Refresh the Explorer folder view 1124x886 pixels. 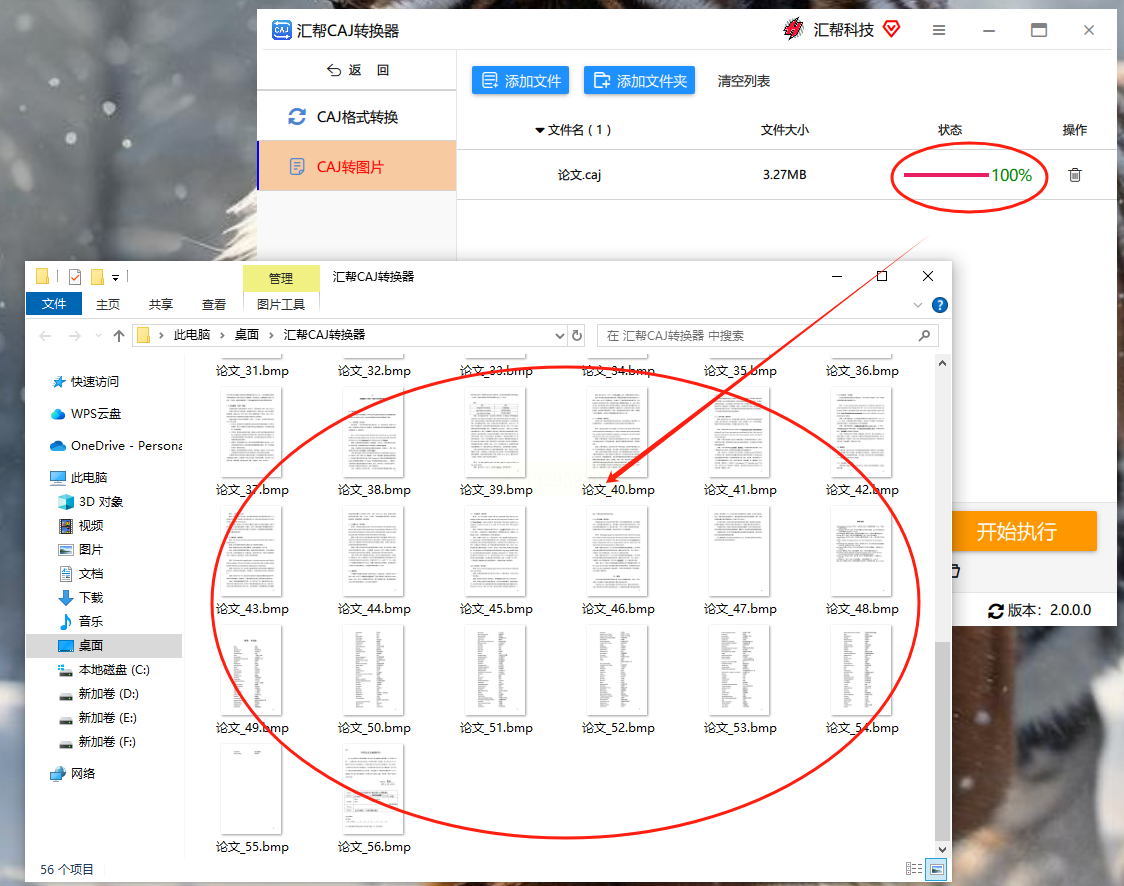tap(577, 335)
